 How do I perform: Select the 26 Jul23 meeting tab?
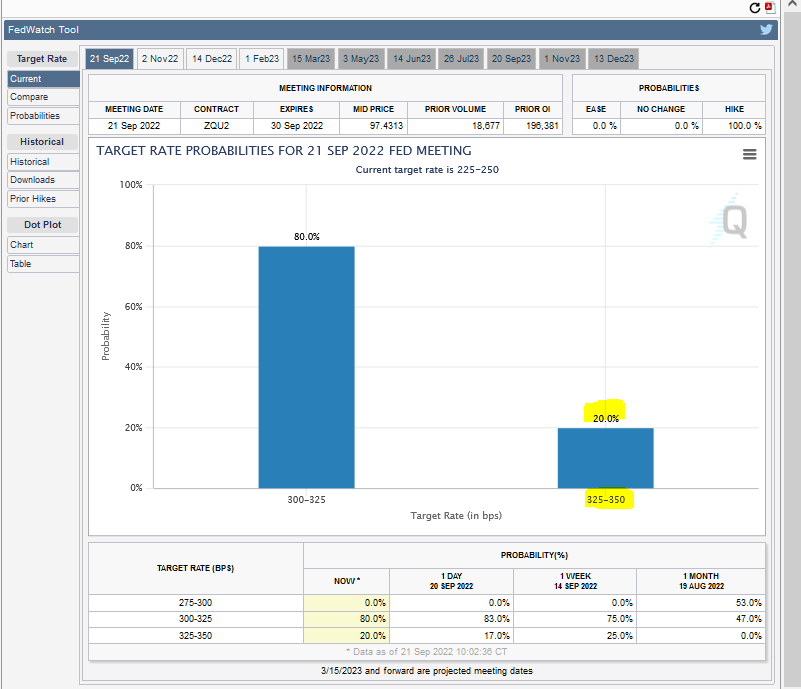tap(461, 59)
